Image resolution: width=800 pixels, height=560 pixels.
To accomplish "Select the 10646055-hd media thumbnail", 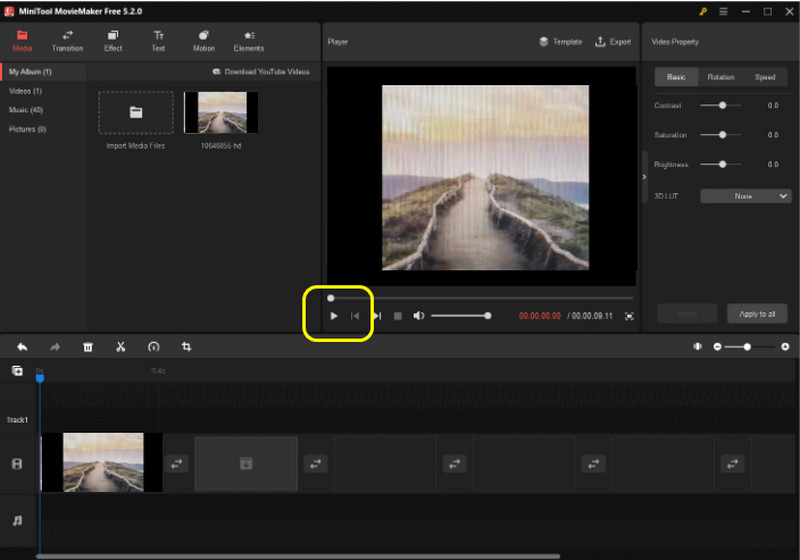I will [220, 113].
